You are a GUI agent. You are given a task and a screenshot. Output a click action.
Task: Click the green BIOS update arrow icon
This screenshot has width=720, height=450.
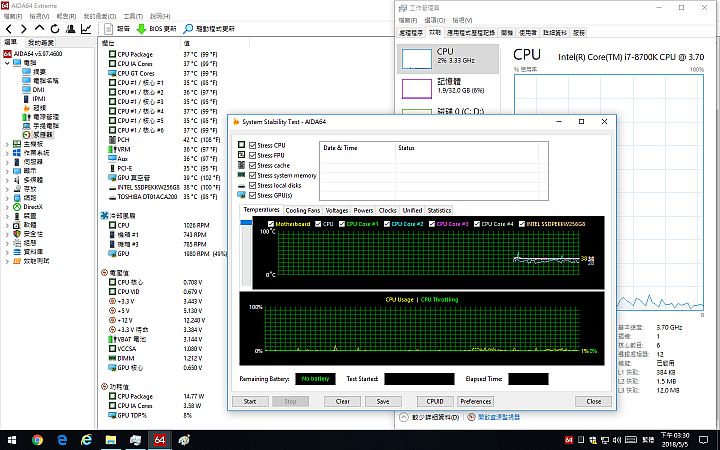141,29
